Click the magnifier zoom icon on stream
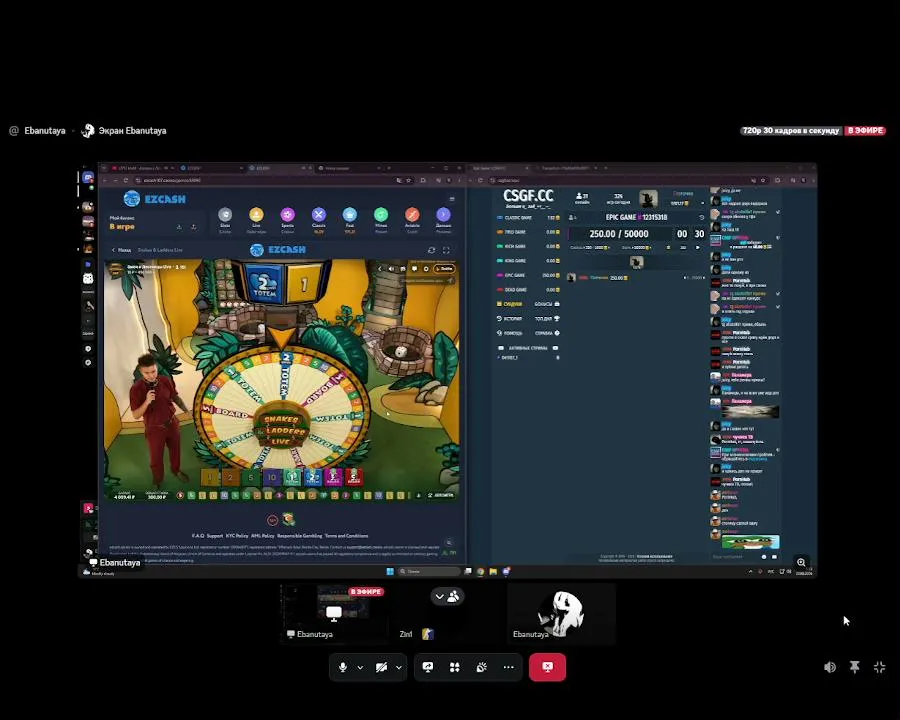Screen dimensions: 900x720 (801, 563)
